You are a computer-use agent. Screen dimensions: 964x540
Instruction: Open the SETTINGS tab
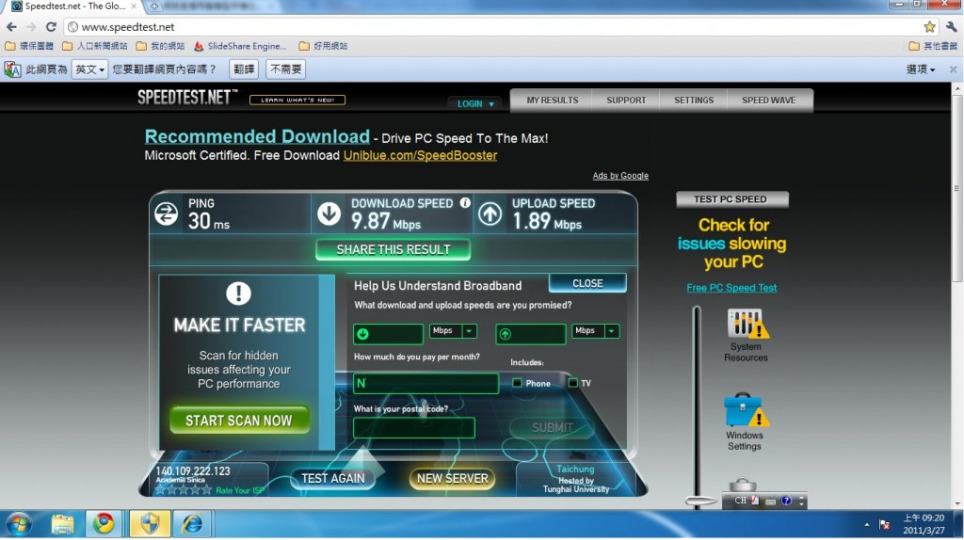tap(693, 100)
